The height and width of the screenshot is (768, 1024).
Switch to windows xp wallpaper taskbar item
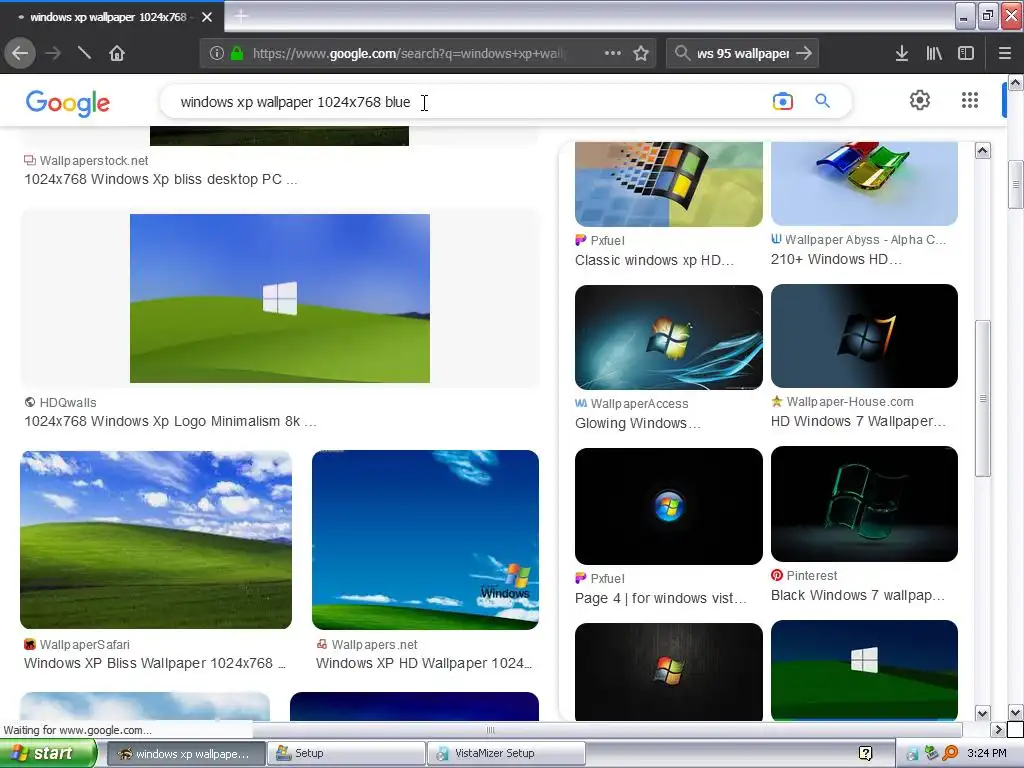[186, 754]
